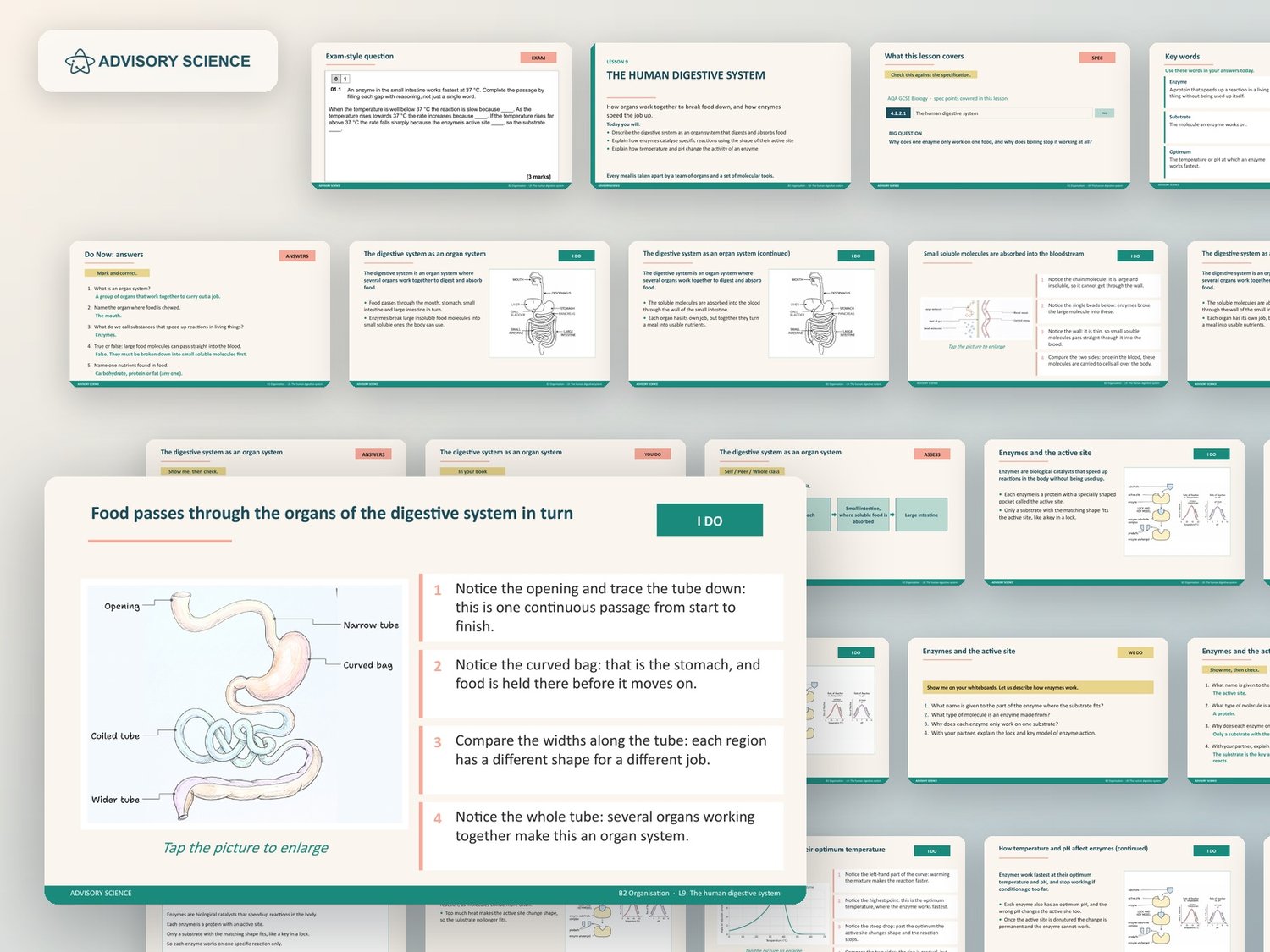Open the Do Now: answers slide
This screenshot has width=1270, height=952.
coord(200,315)
